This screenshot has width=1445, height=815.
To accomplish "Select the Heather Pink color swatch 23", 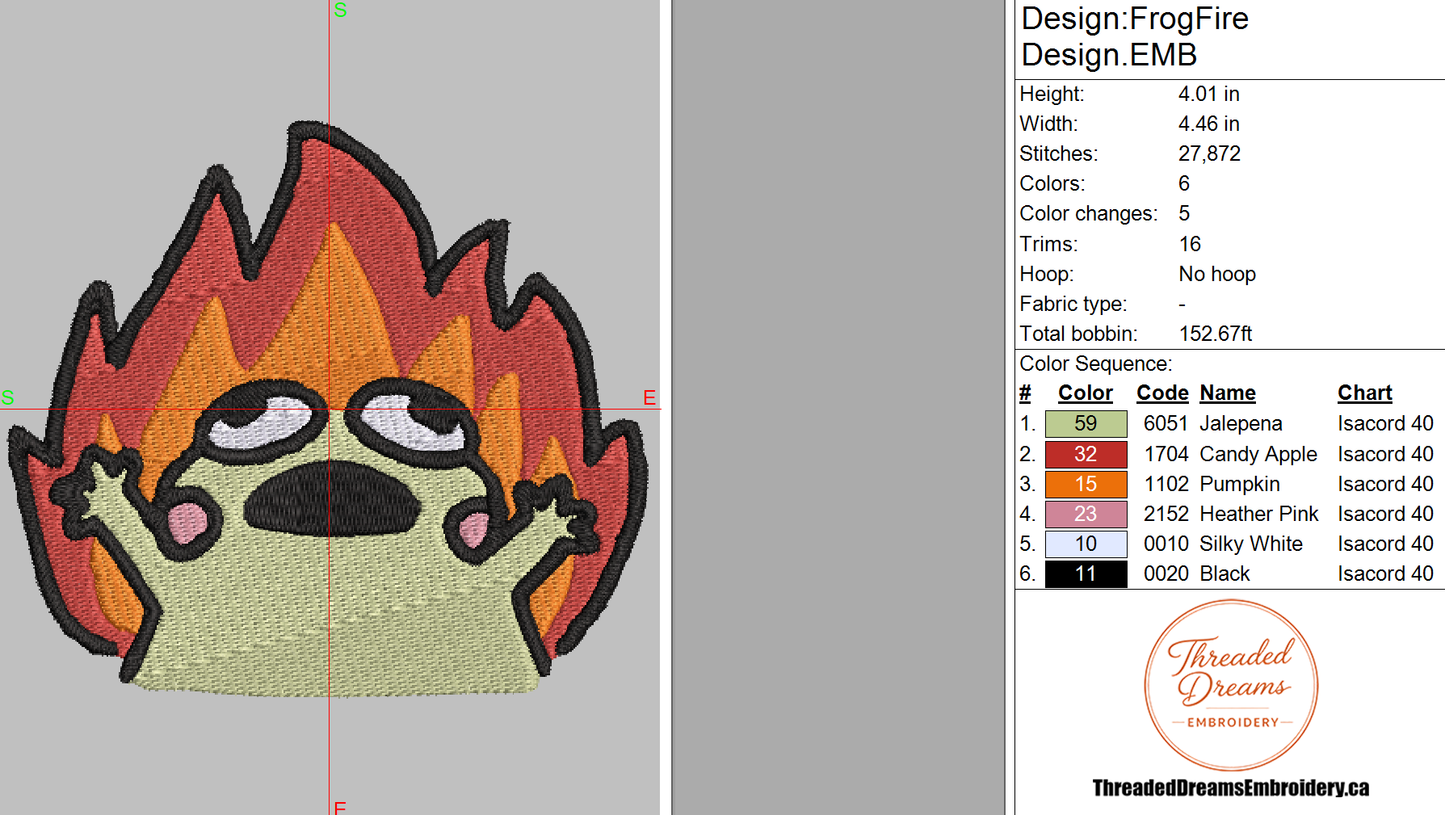I will [x=1086, y=514].
